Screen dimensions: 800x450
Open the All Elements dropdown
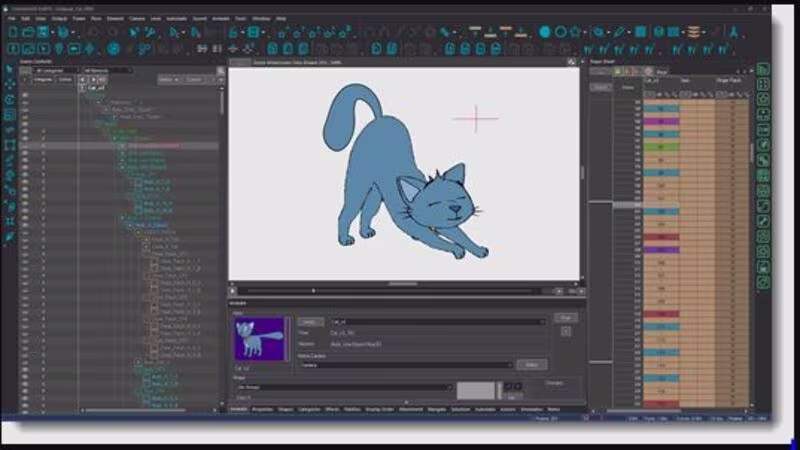pyautogui.click(x=107, y=71)
